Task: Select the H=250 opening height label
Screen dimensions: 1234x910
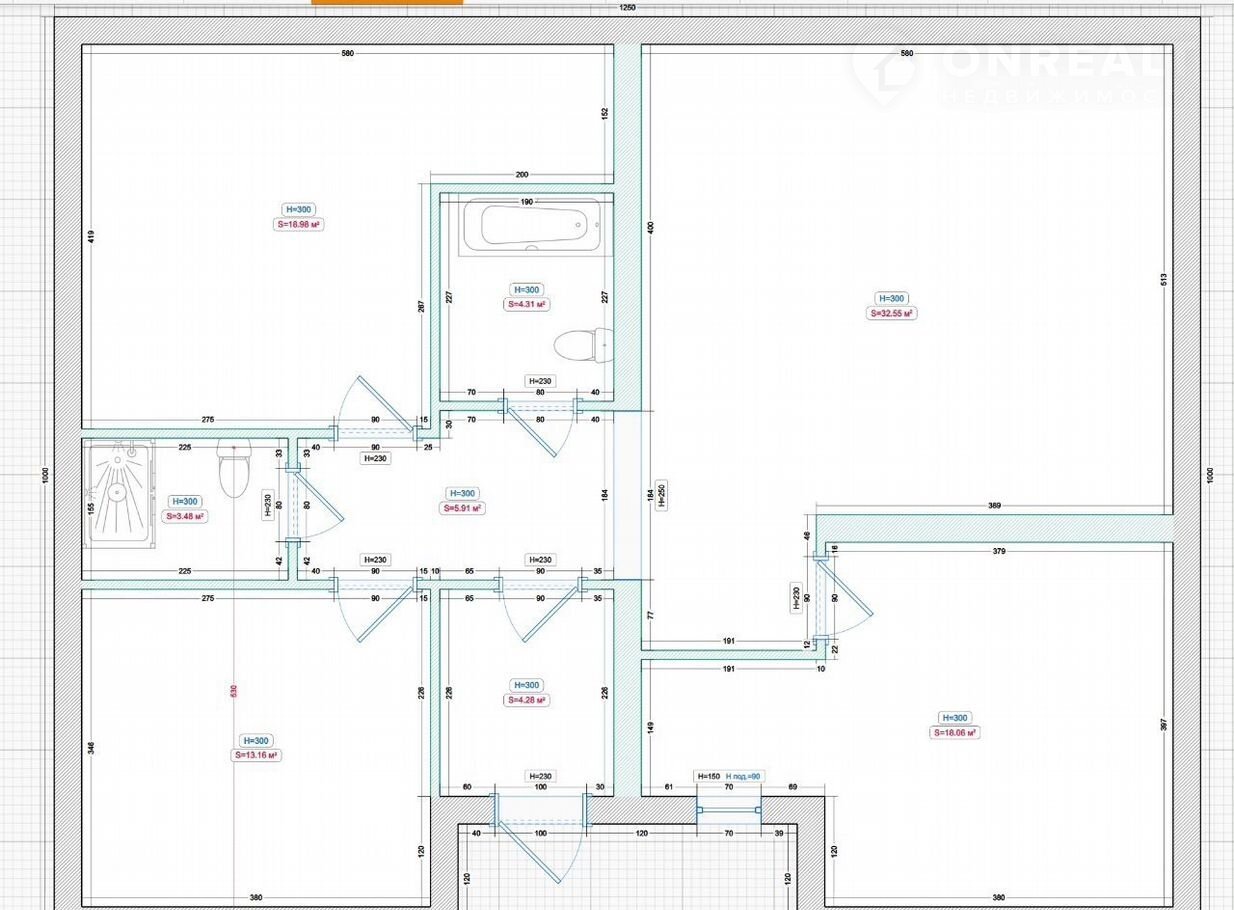Action: (x=661, y=495)
